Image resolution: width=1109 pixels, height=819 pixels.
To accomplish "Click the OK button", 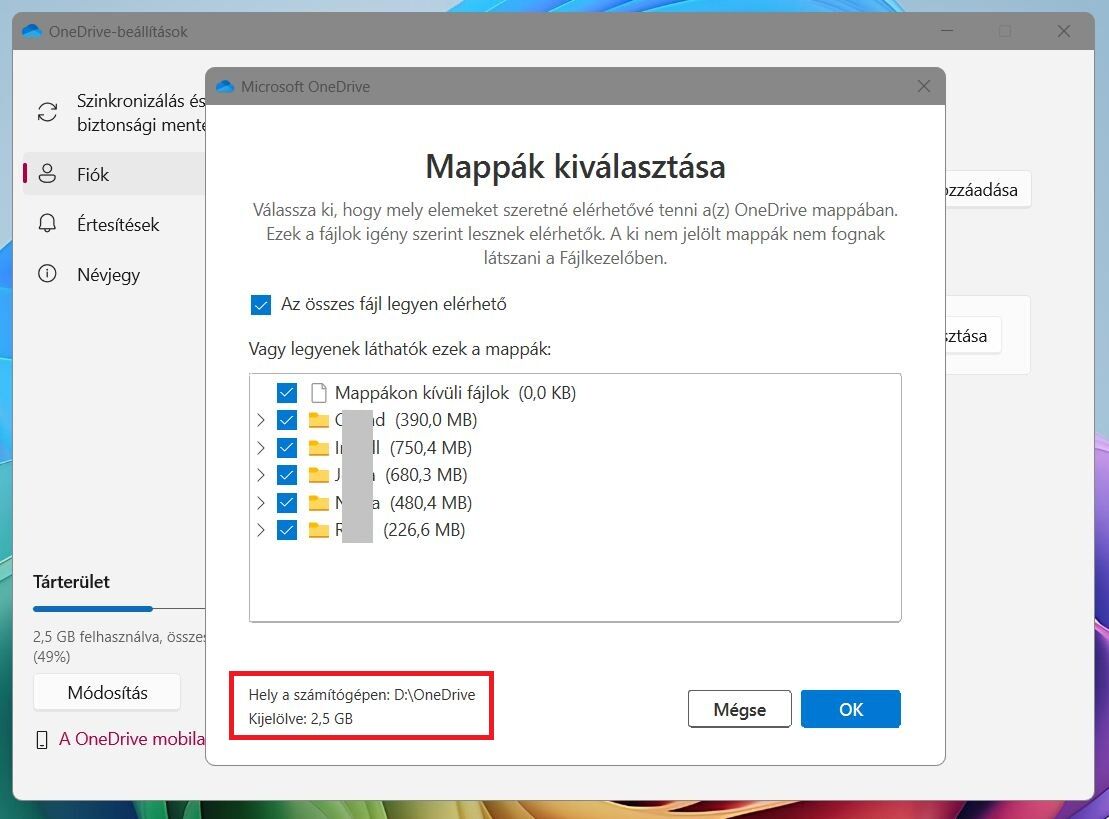I will click(x=850, y=709).
